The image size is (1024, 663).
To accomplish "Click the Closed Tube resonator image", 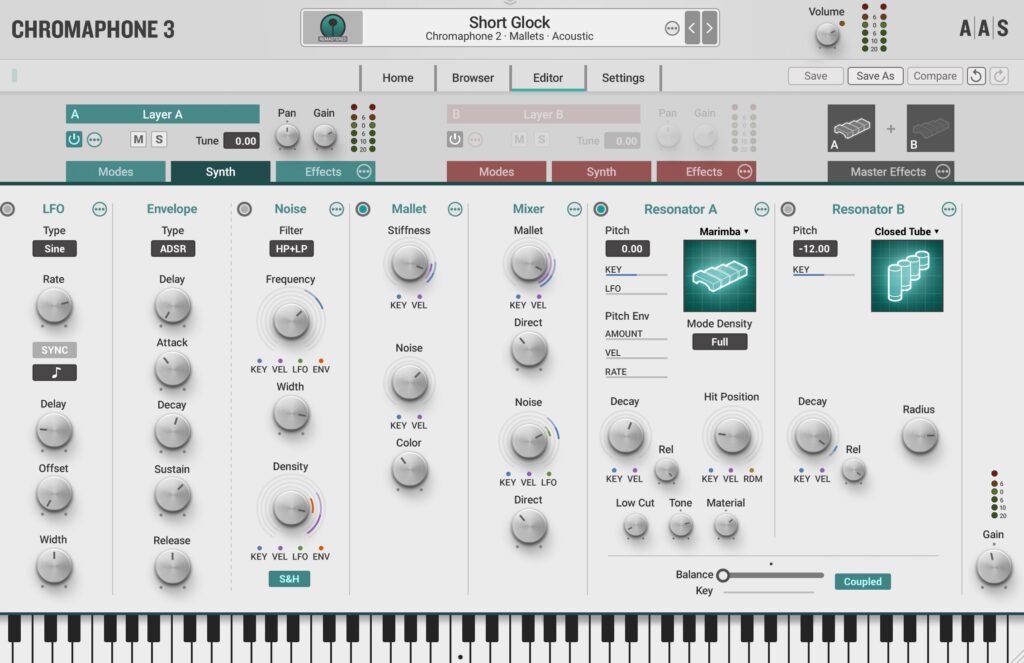I will (x=907, y=276).
